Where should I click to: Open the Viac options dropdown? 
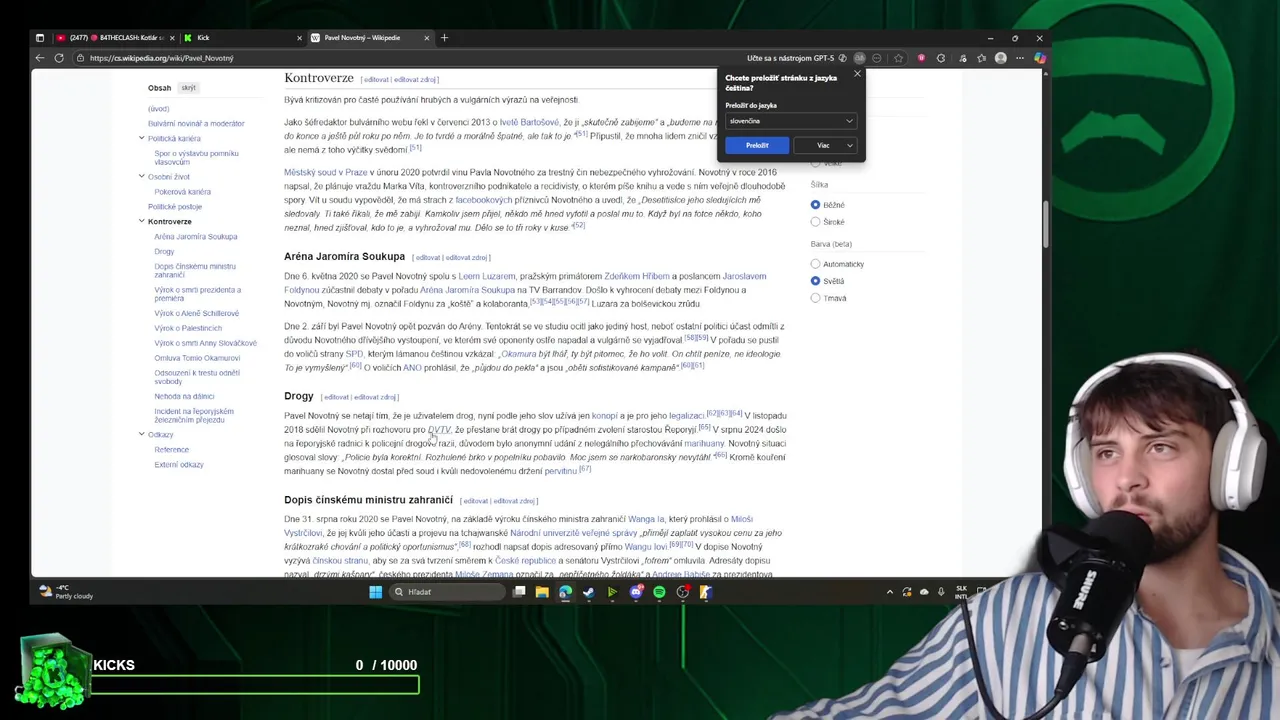coord(825,145)
